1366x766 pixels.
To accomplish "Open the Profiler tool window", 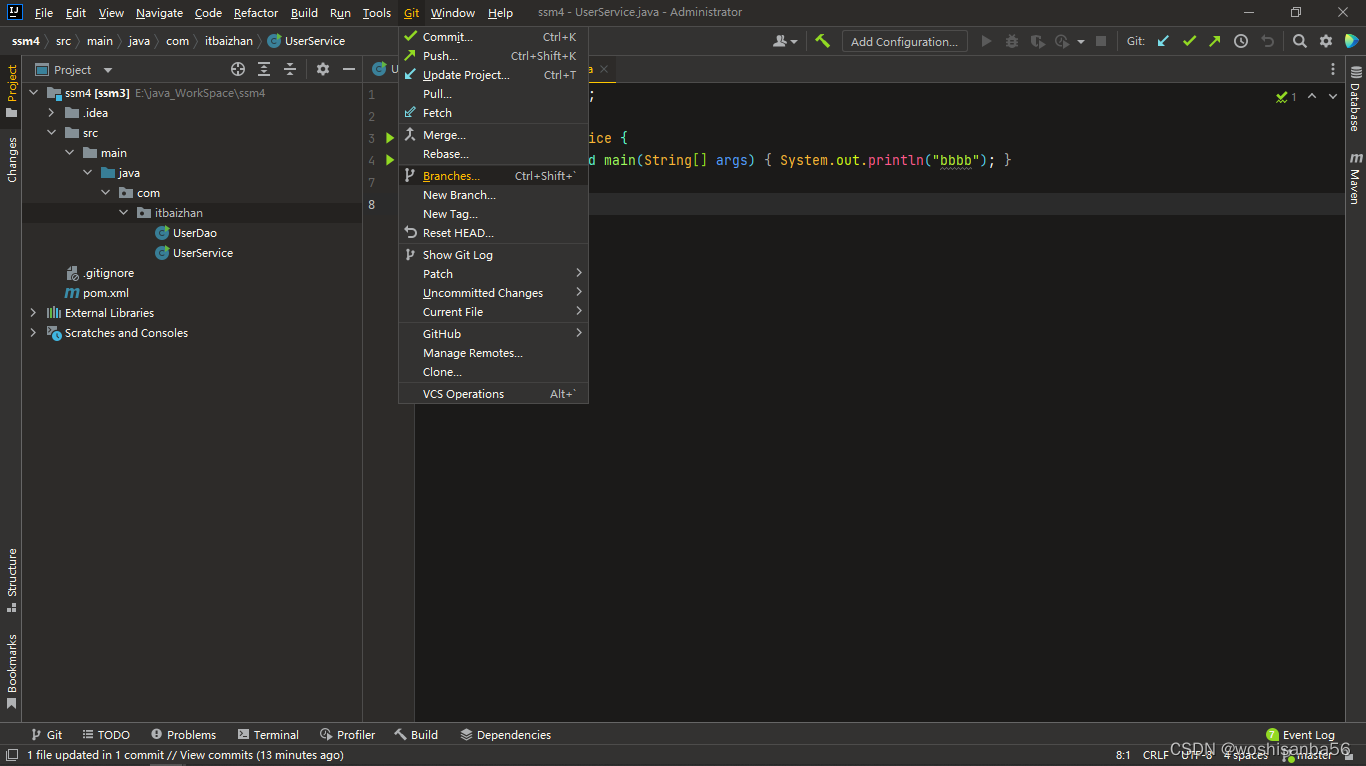I will [346, 734].
